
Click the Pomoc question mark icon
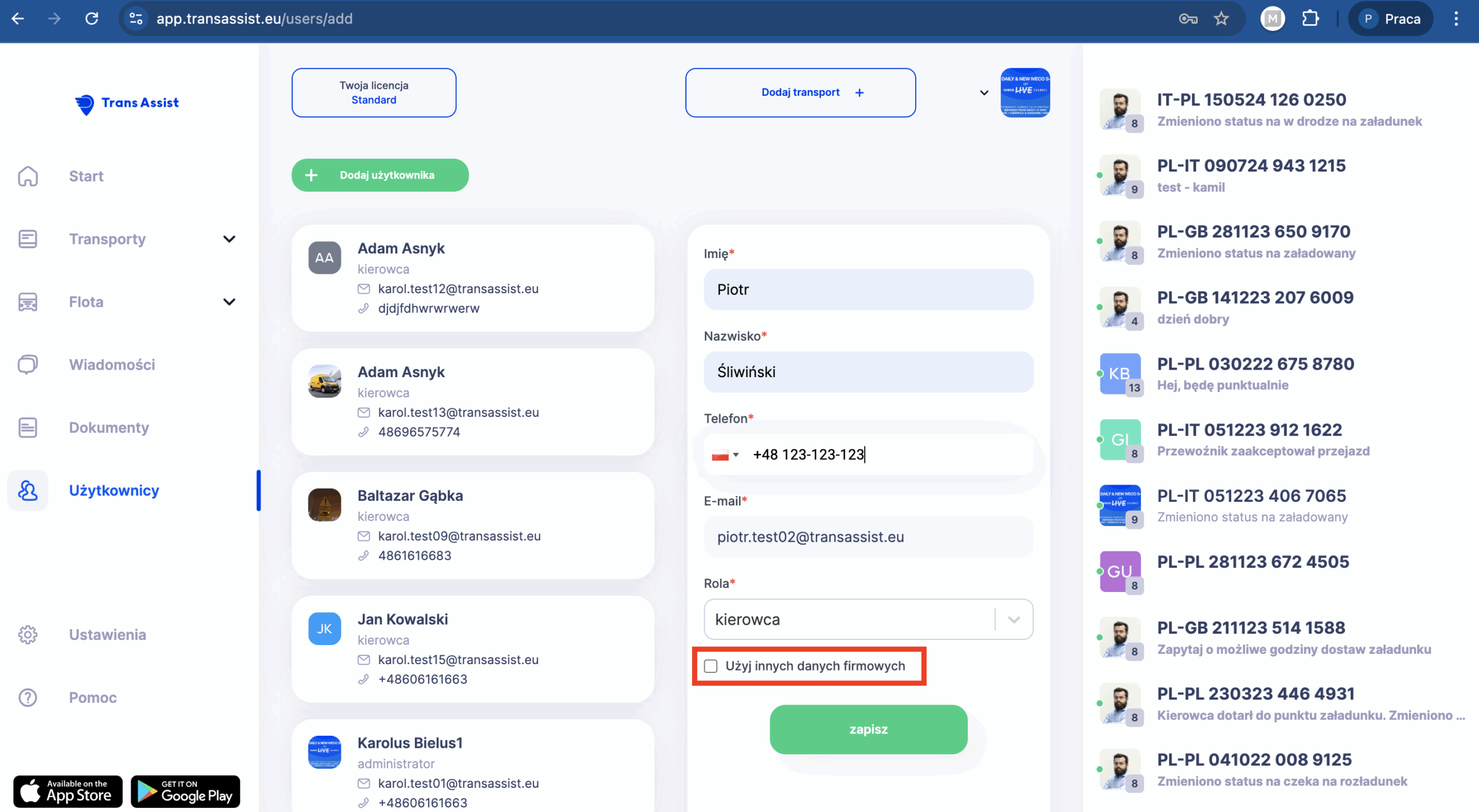(28, 698)
